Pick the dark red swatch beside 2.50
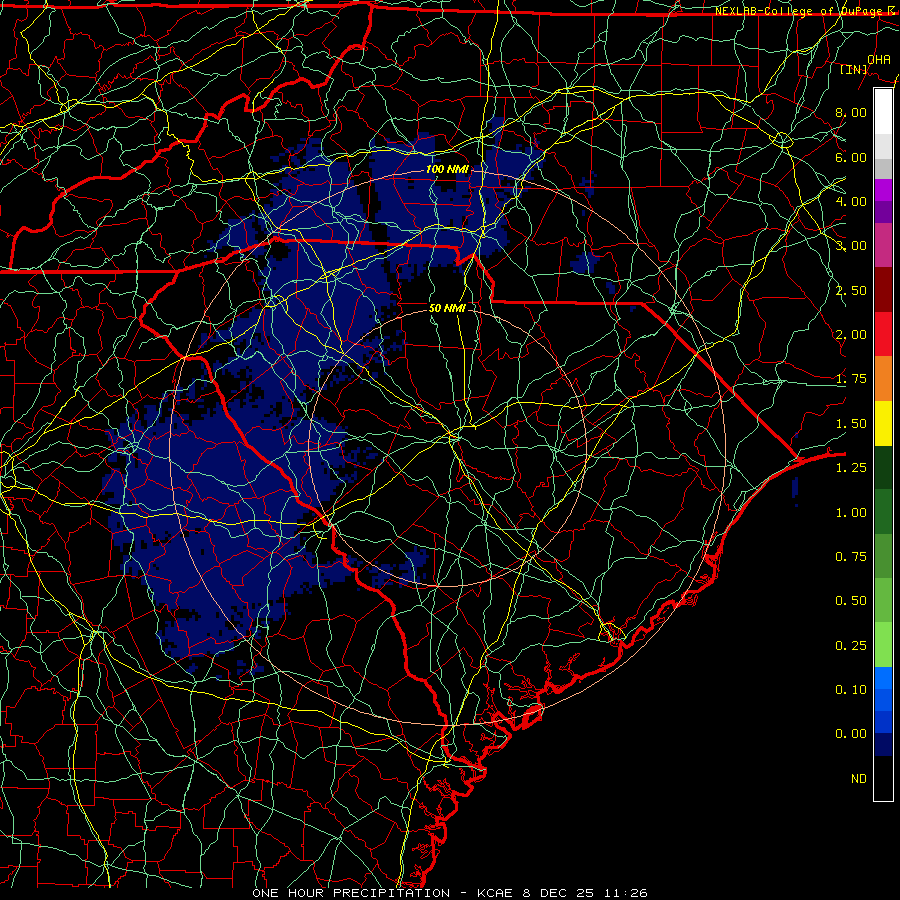The image size is (900, 900). (883, 290)
